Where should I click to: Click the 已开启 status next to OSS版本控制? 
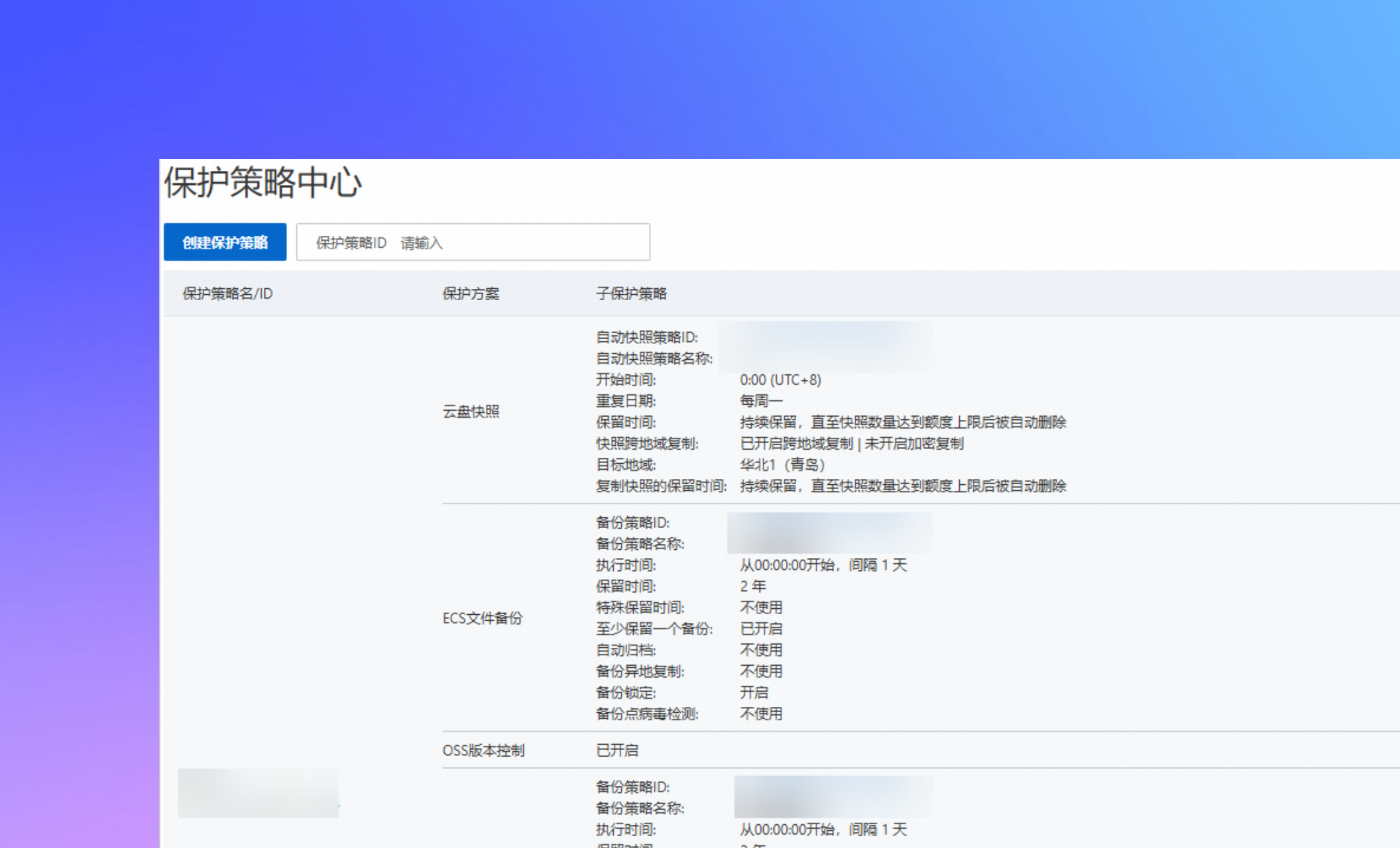pos(617,751)
